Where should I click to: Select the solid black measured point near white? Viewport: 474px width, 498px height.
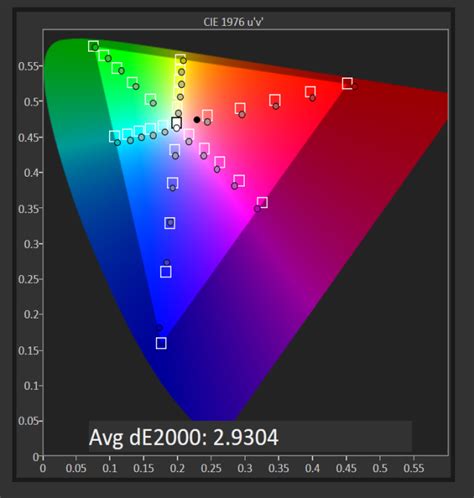point(197,119)
